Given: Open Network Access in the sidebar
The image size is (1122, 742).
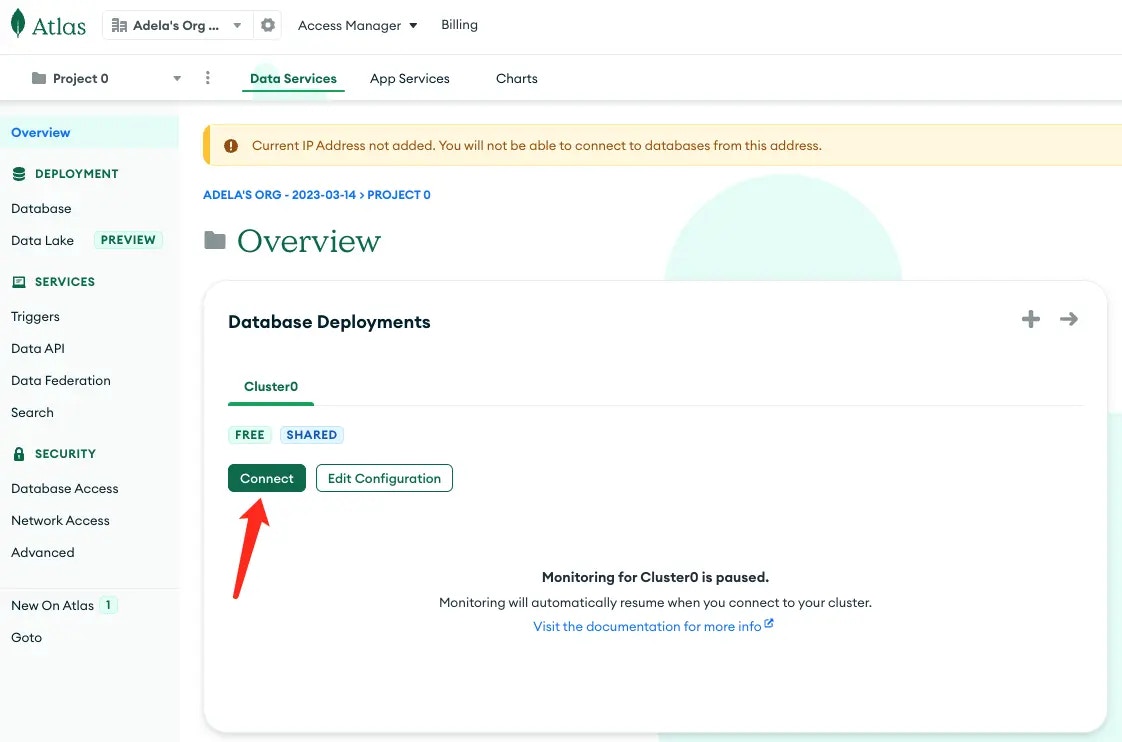Looking at the screenshot, I should coord(60,520).
